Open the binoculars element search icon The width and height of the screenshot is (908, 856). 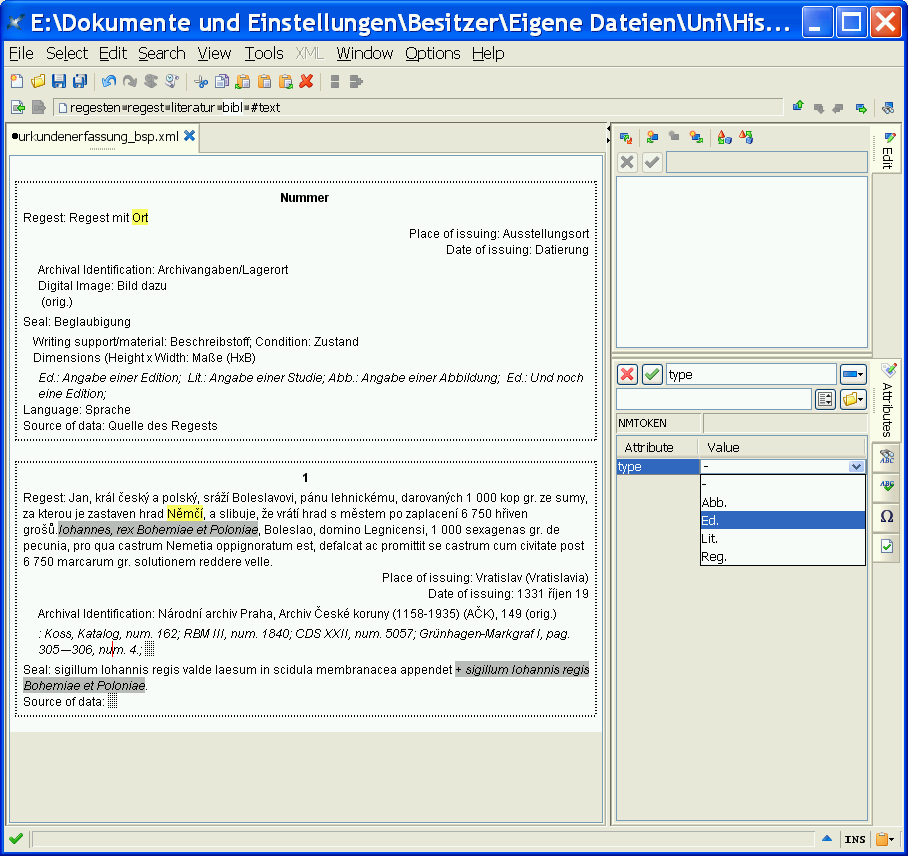[x=887, y=107]
